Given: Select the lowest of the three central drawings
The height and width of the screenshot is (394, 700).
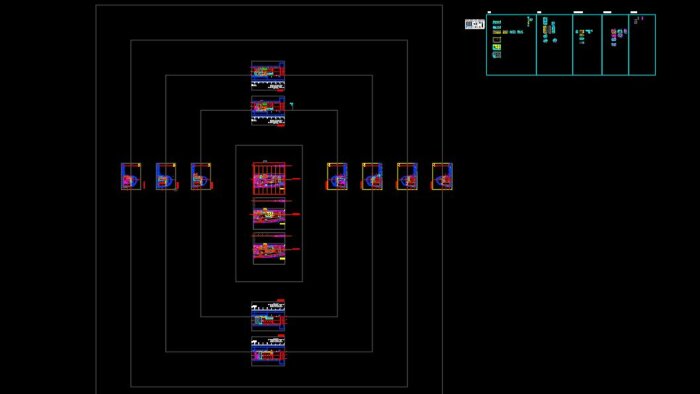Looking at the screenshot, I should (269, 249).
